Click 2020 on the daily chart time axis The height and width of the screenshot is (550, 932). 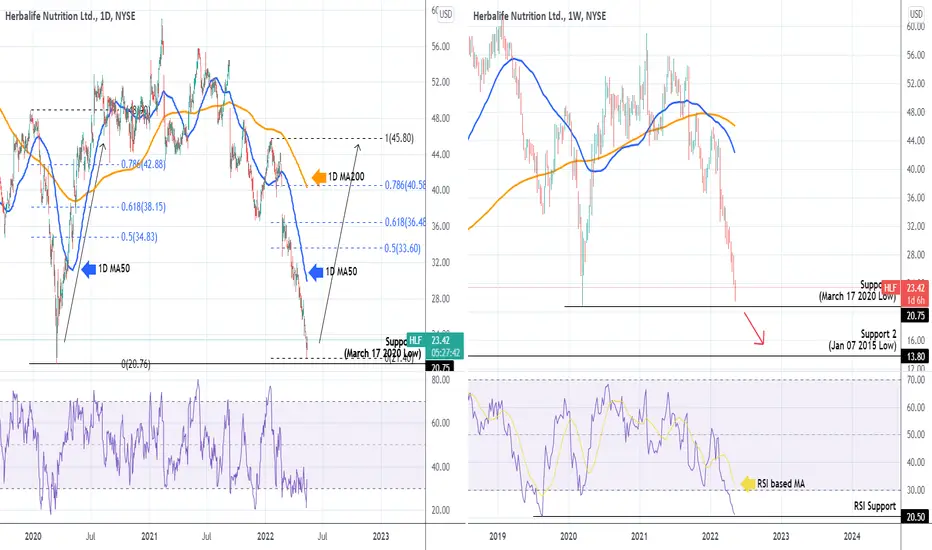(x=33, y=536)
